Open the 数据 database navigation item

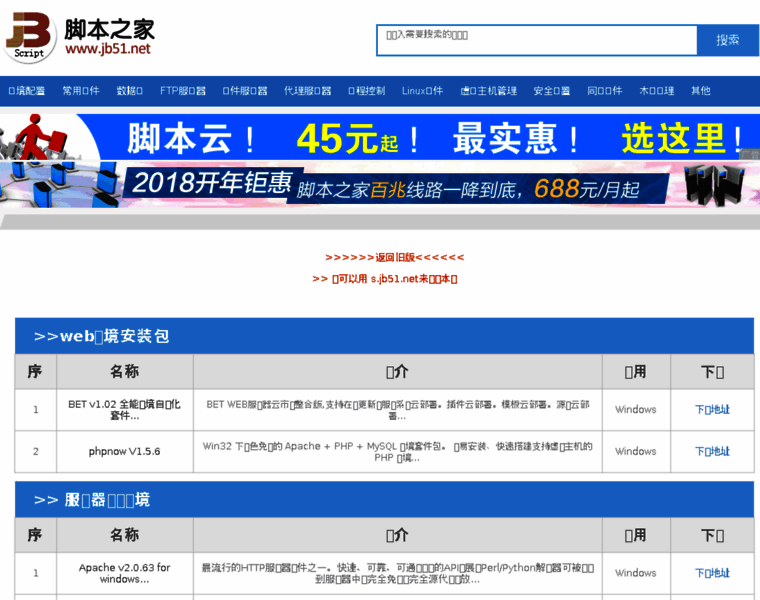point(129,91)
